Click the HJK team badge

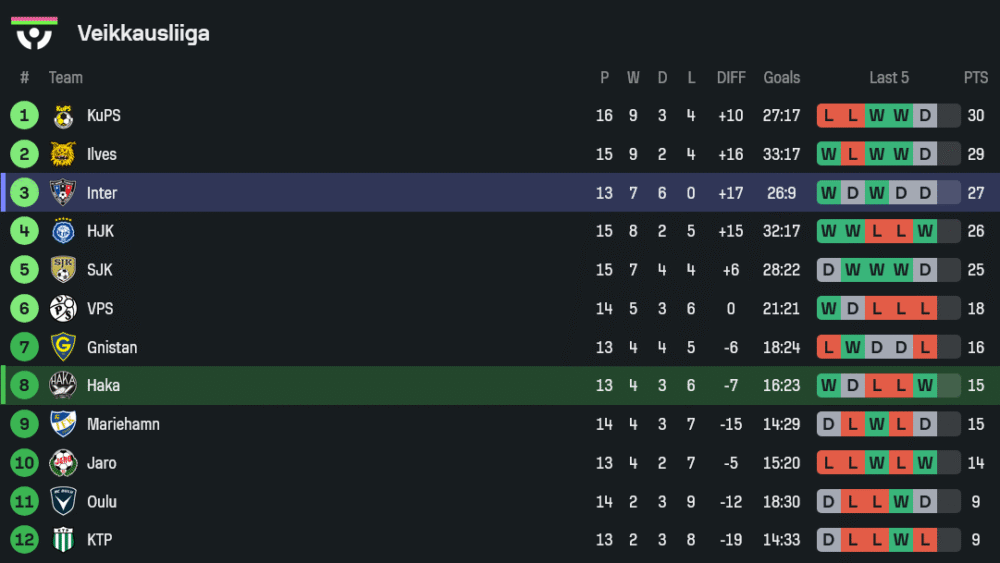pyautogui.click(x=63, y=231)
